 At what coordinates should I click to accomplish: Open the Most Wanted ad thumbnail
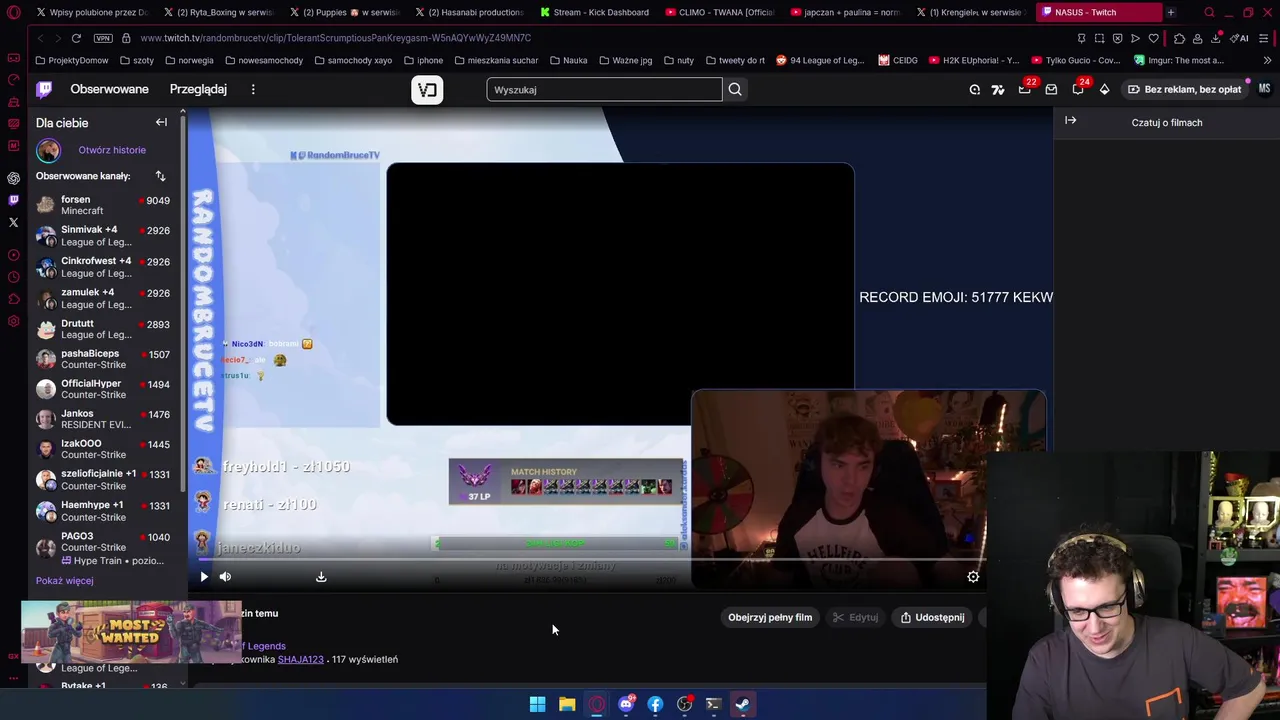coord(131,631)
